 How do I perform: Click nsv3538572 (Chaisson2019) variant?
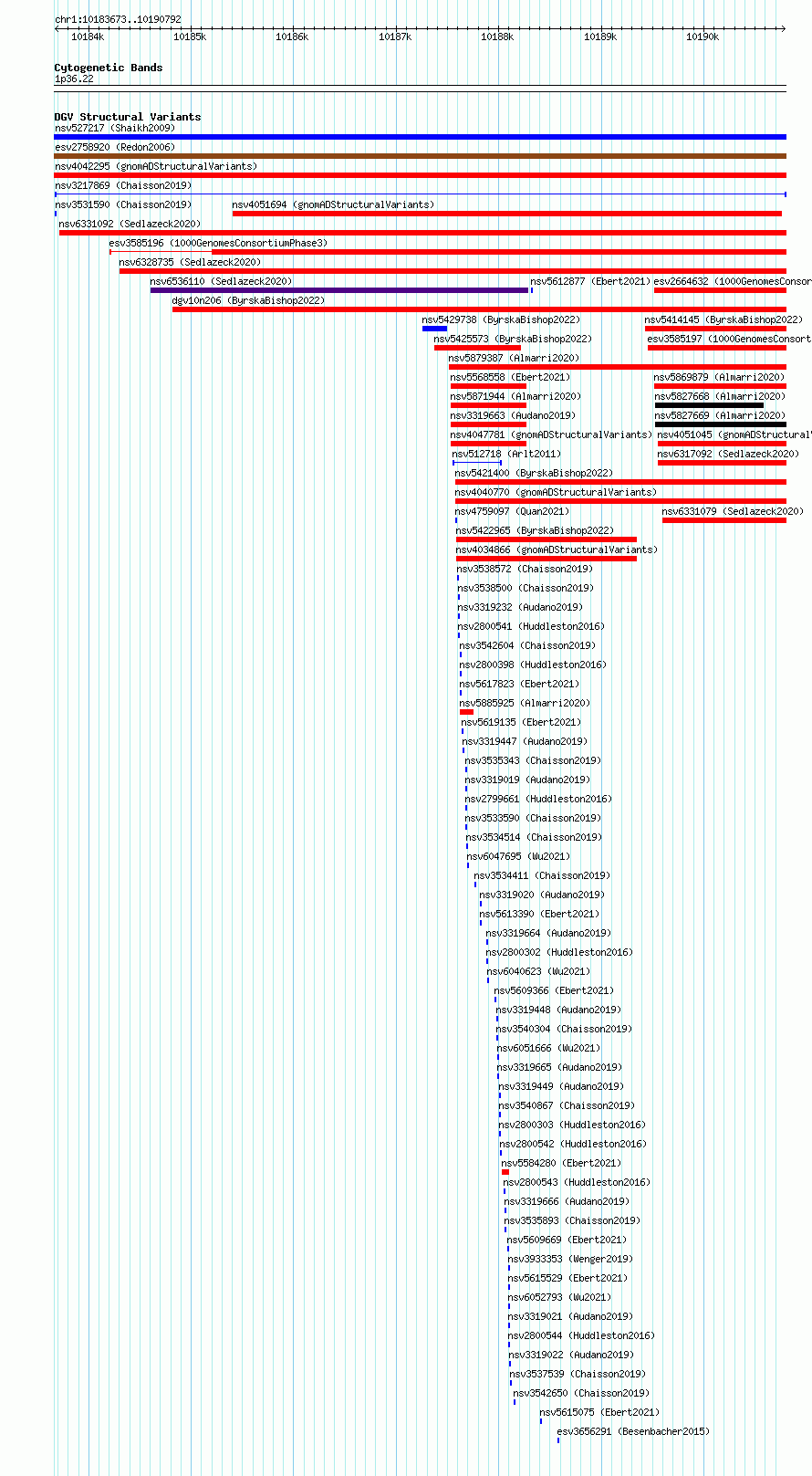click(x=525, y=569)
